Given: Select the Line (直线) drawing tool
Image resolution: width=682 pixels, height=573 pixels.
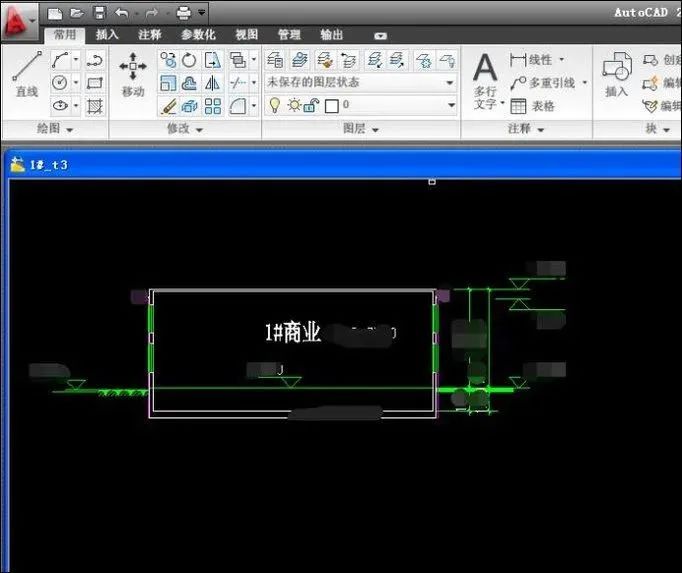Looking at the screenshot, I should 27,73.
